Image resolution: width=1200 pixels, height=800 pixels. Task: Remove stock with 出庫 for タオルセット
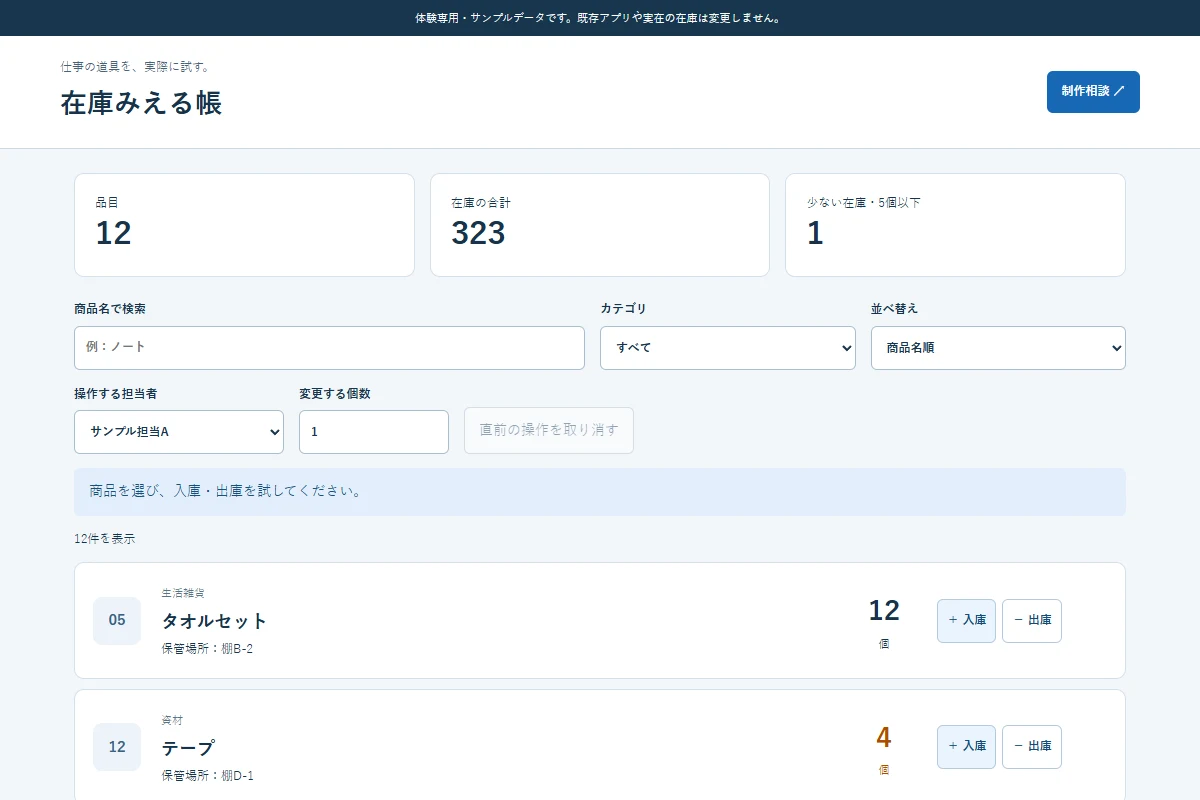pyautogui.click(x=1032, y=621)
